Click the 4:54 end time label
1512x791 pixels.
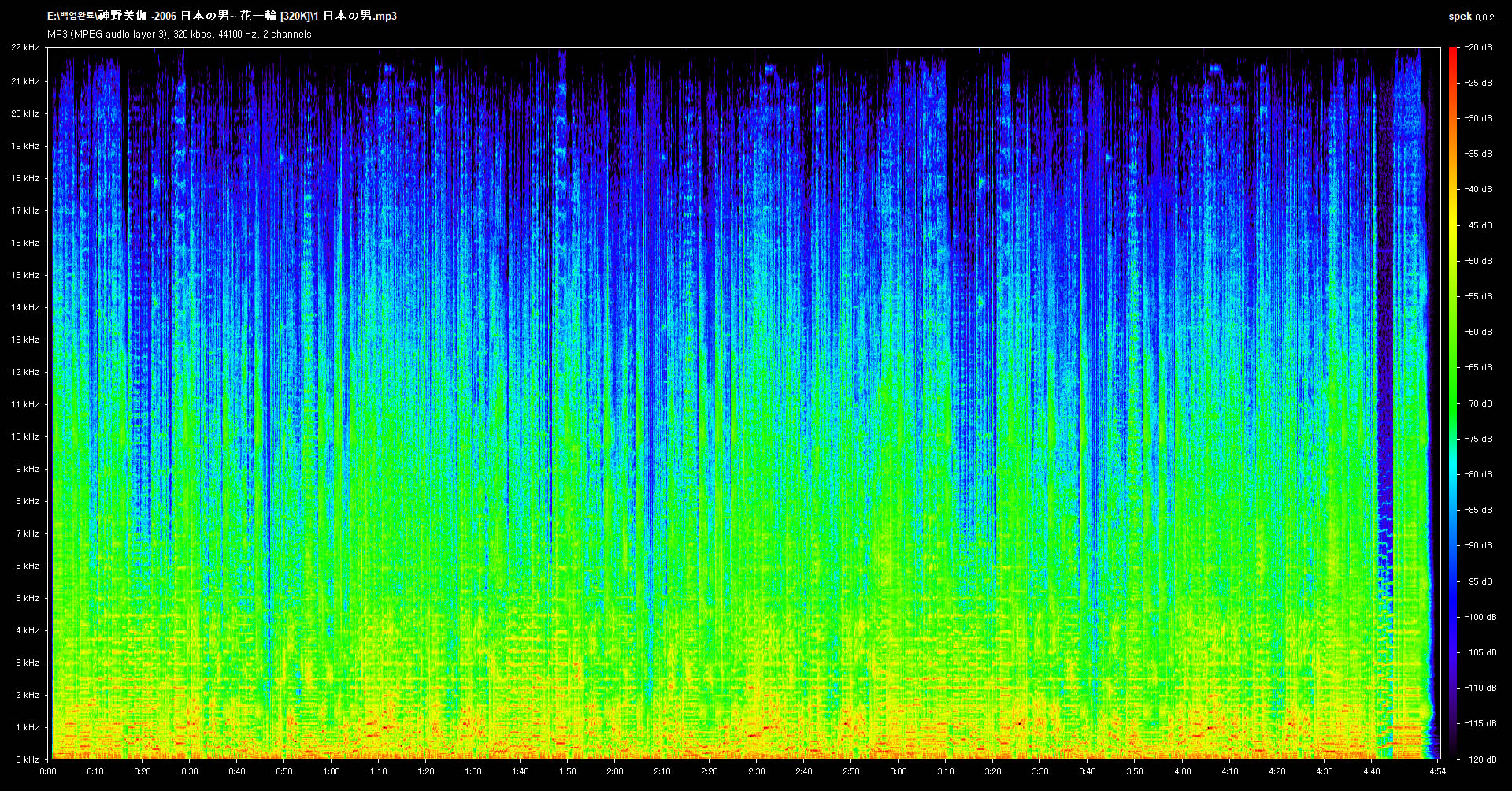point(1438,771)
